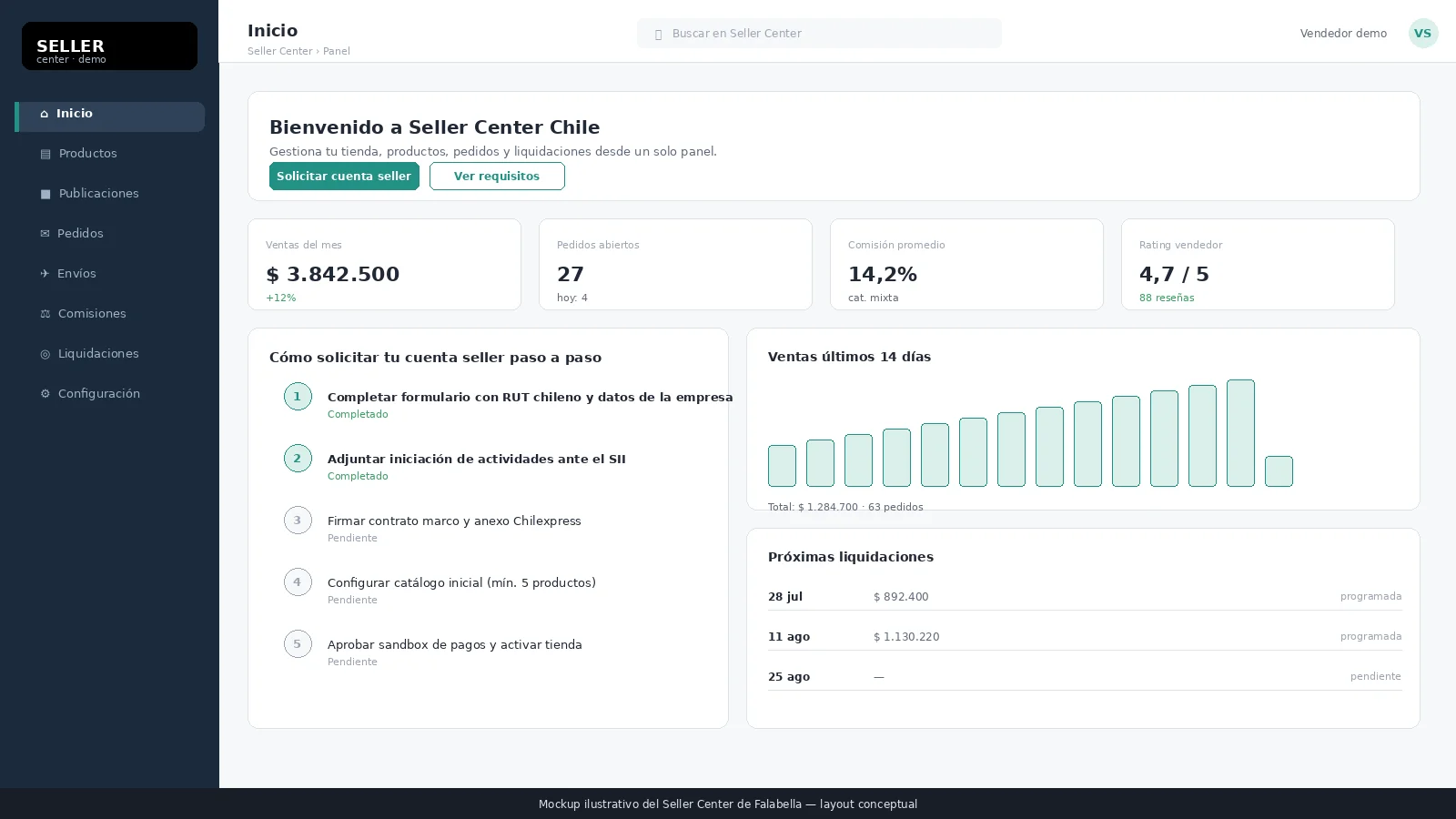Click the Vendedor demo user name
Viewport: 1456px width, 819px height.
coord(1343,34)
